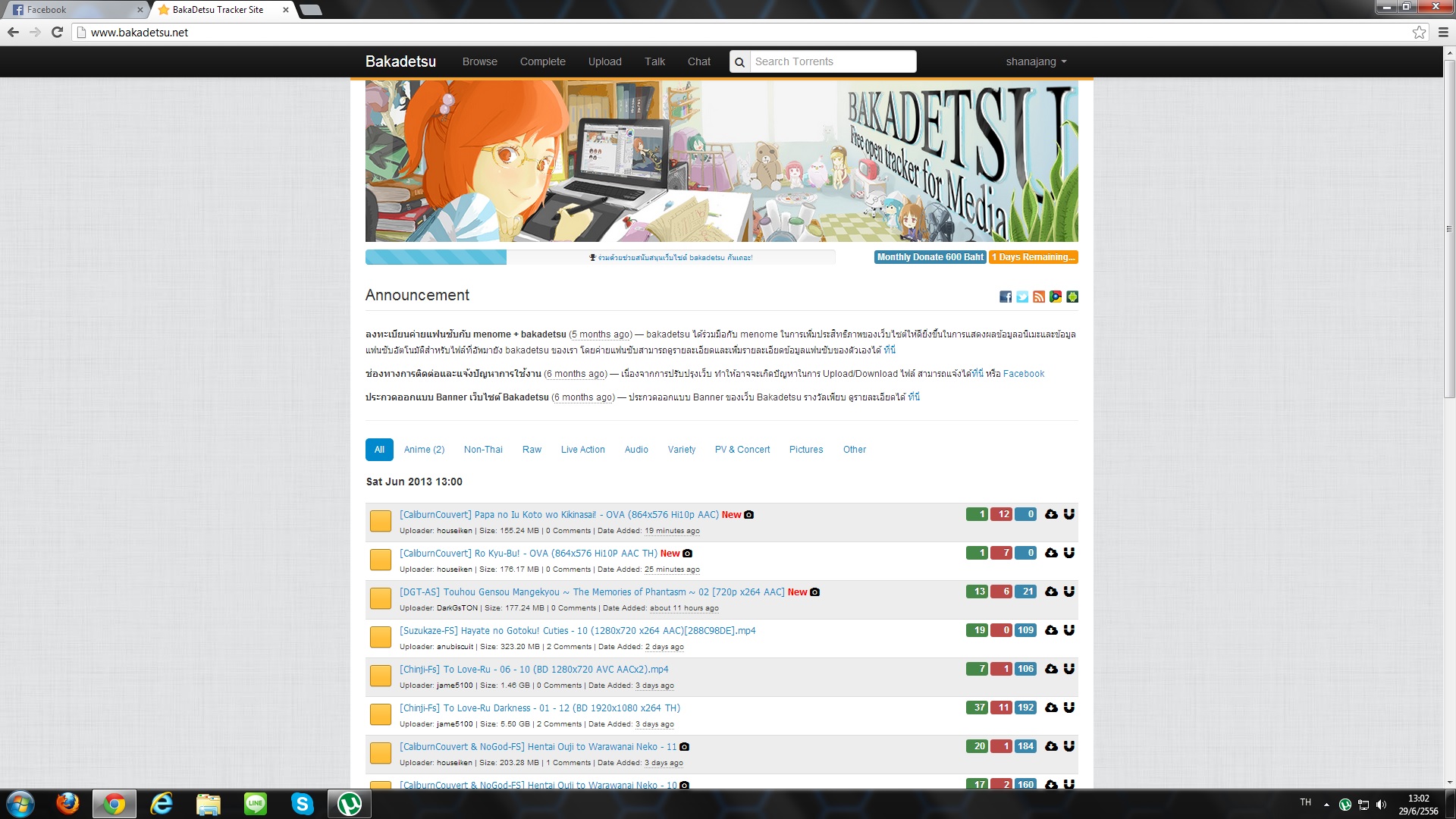The width and height of the screenshot is (1456, 819).
Task: Click the Search Torrents input field
Action: (x=832, y=62)
